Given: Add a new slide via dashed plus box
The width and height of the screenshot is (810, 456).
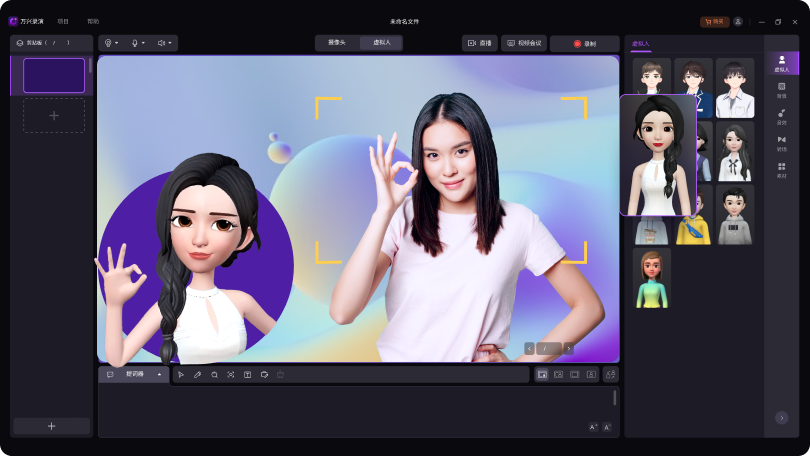Looking at the screenshot, I should coord(54,116).
